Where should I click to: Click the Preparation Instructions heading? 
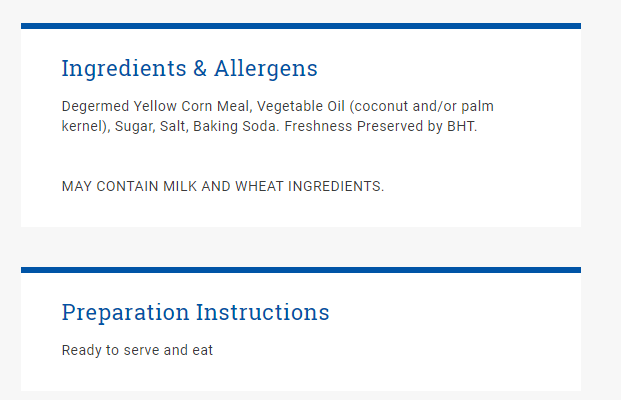(x=195, y=312)
